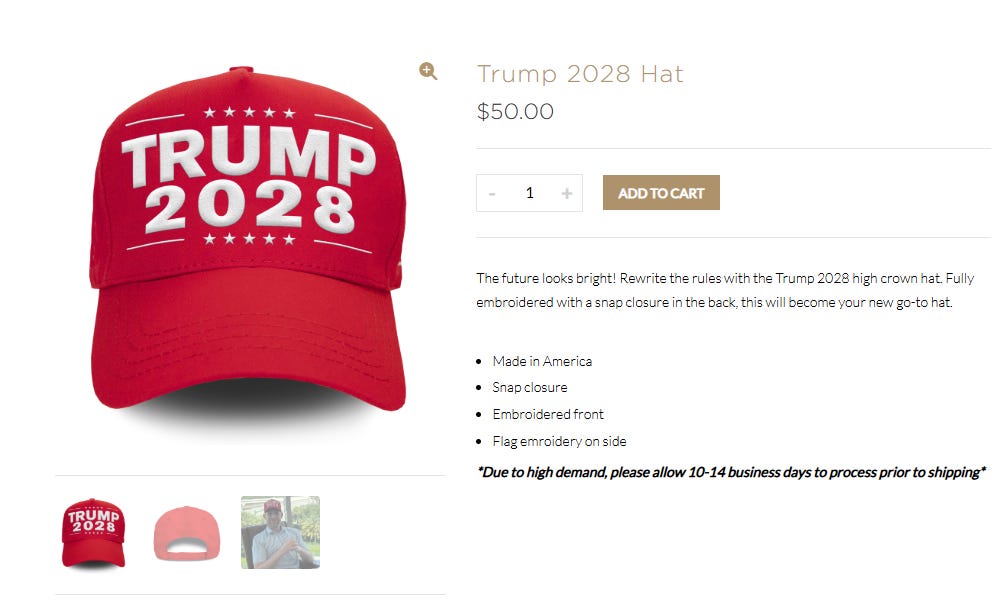Click the Made in America bullet item
The height and width of the screenshot is (615, 1007).
point(542,361)
